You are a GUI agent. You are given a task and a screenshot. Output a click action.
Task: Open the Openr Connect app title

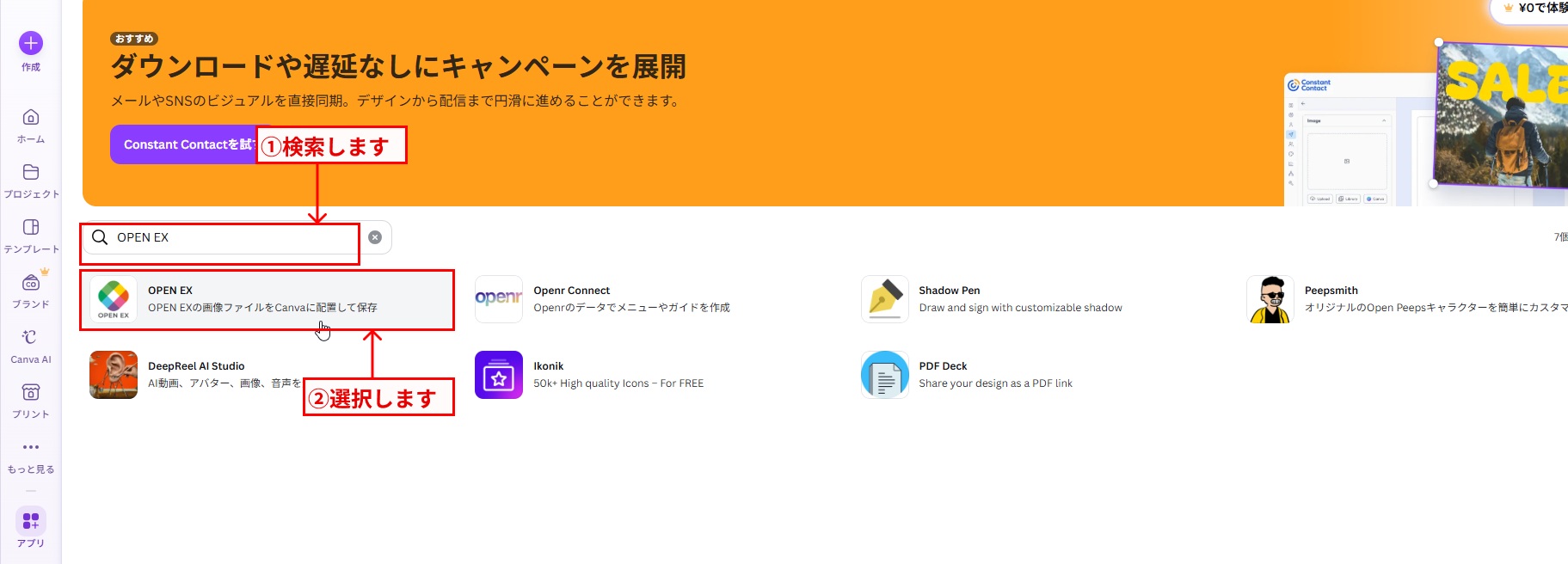[x=571, y=291]
